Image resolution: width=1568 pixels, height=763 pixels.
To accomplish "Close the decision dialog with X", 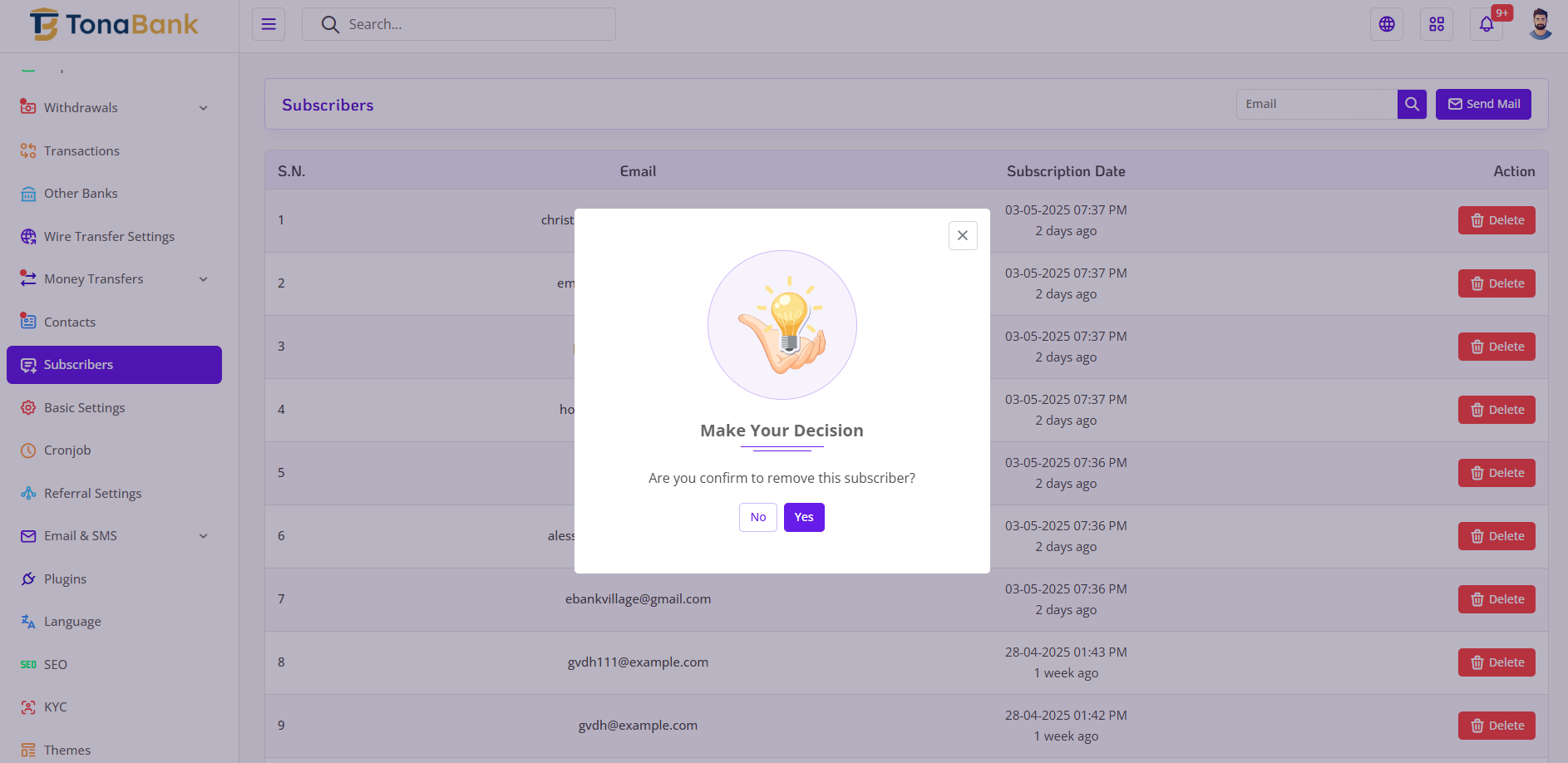I will [962, 235].
